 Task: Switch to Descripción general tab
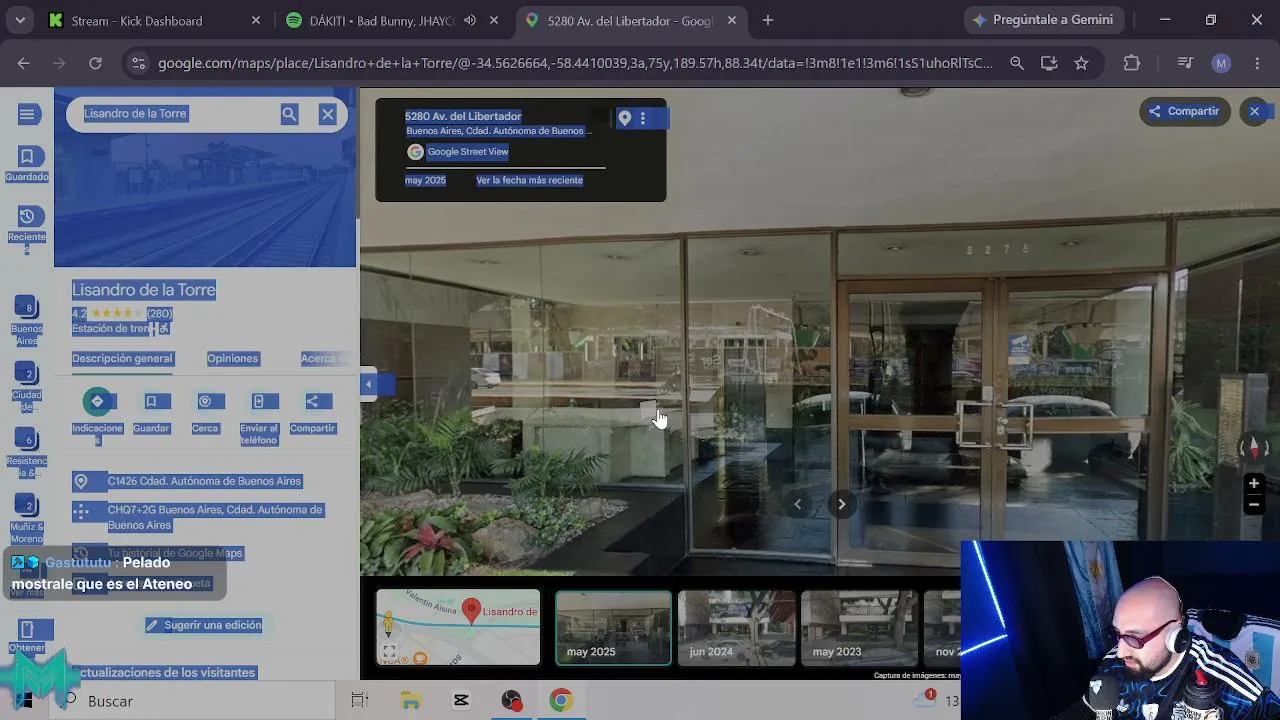(x=122, y=358)
